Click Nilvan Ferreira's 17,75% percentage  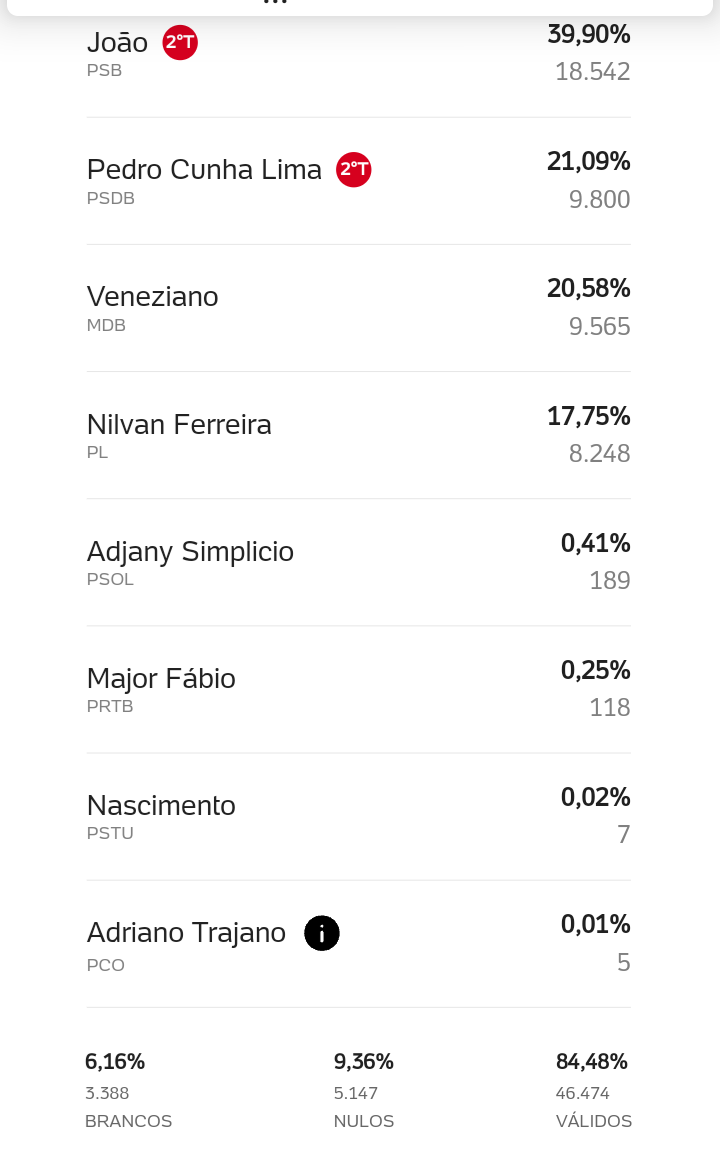(x=589, y=416)
